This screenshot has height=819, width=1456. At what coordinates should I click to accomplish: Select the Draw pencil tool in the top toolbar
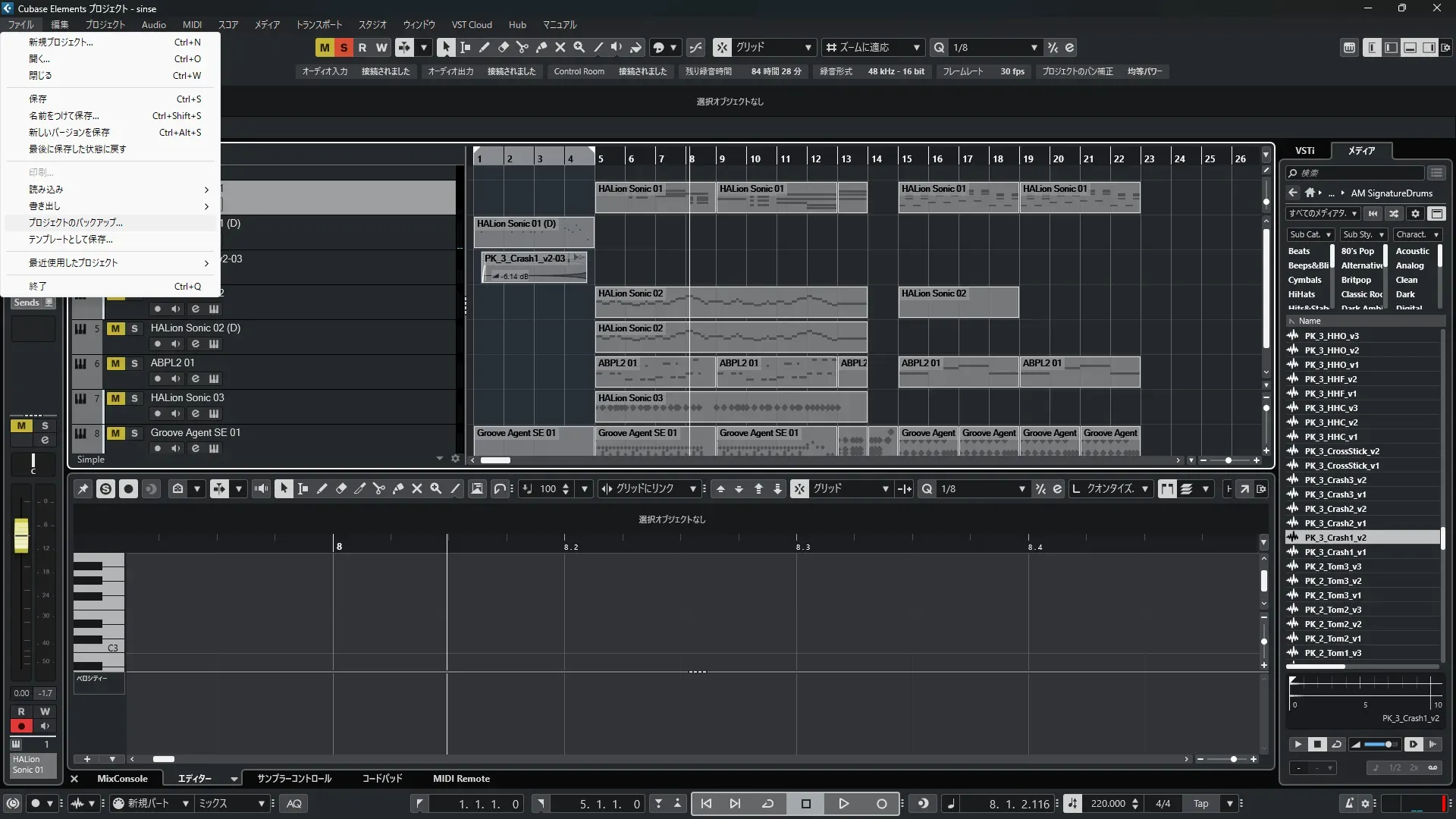pos(484,47)
